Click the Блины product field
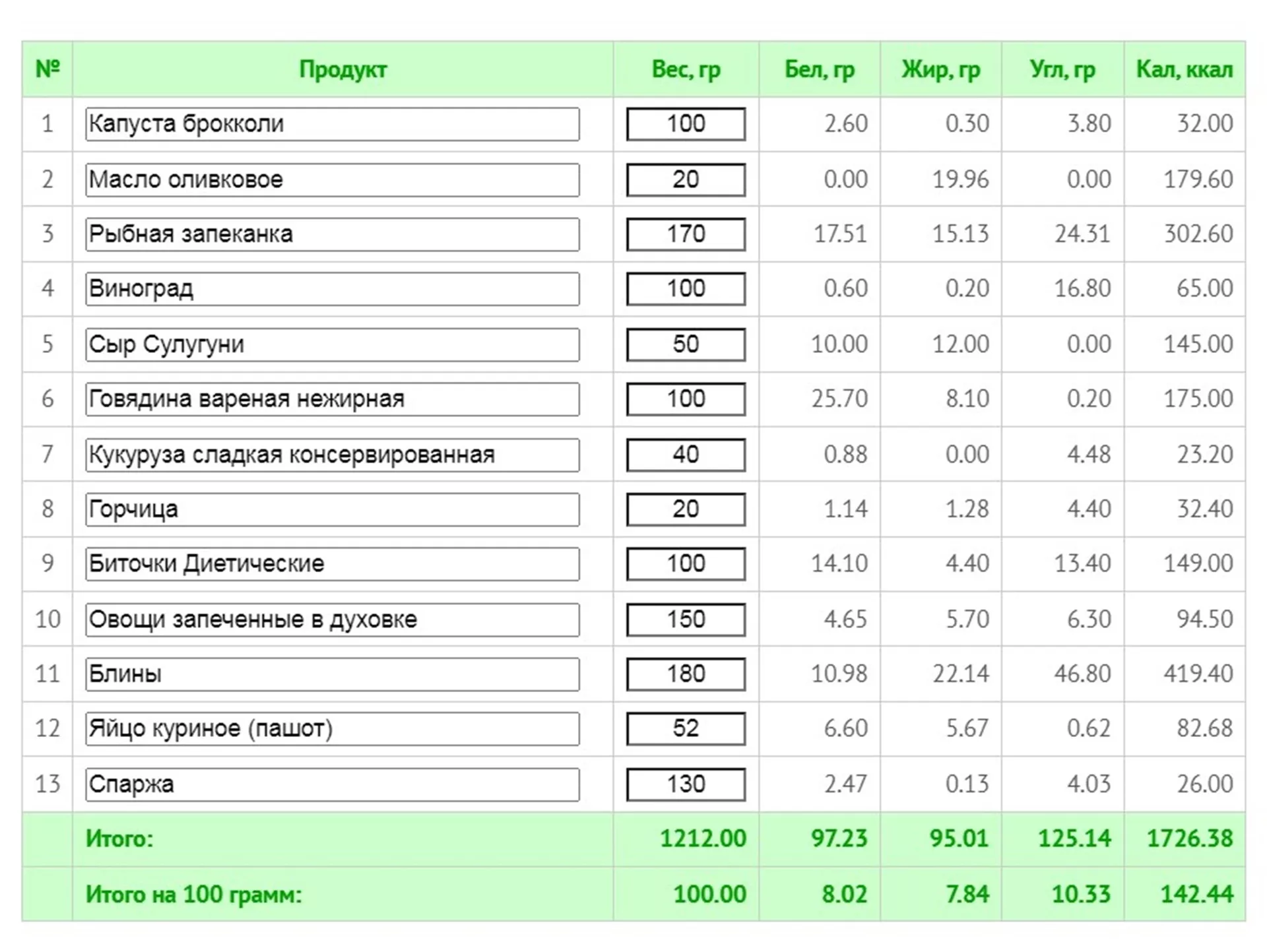Viewport: 1267px width, 952px height. tap(332, 674)
